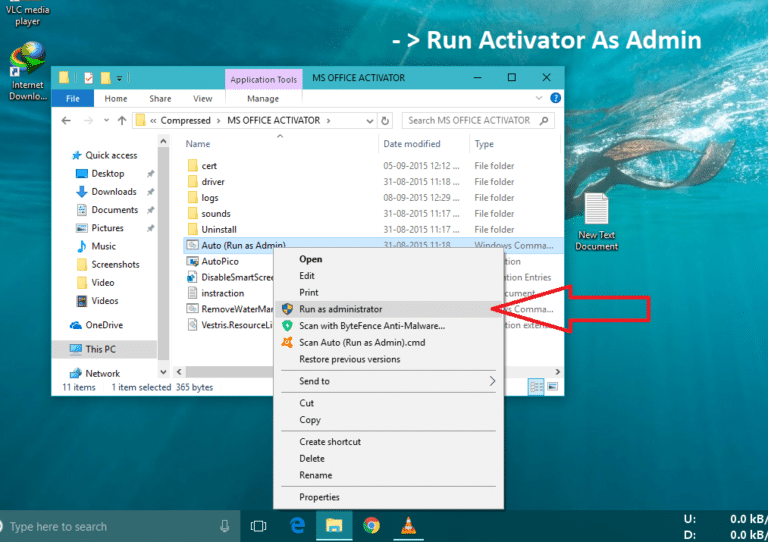Screen dimensions: 768x542
Task: Choose Edit in the context menu
Action: [x=388, y=276]
